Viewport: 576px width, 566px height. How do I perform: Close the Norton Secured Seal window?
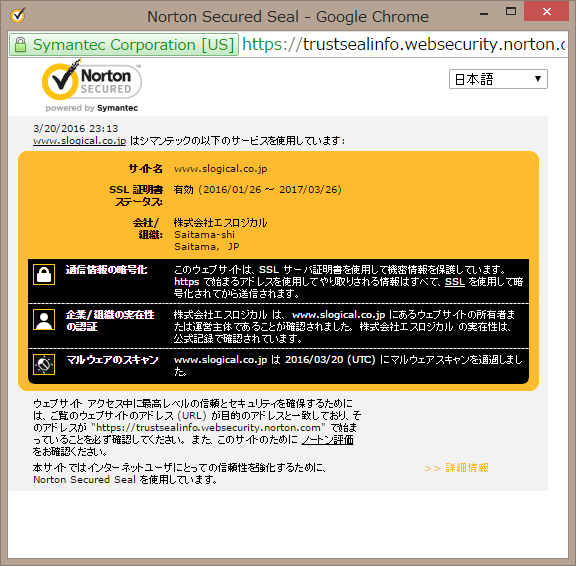[546, 11]
